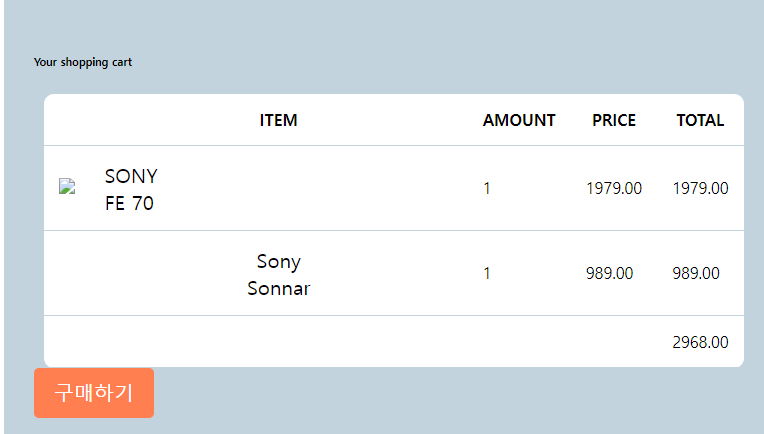Click the word Sony in second row
Viewport: 764px width, 434px height.
[279, 262]
